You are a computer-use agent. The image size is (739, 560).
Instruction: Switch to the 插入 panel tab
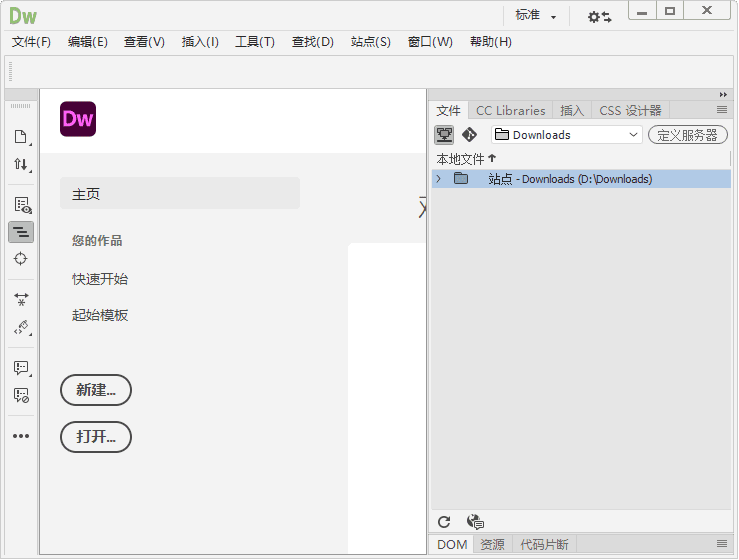click(x=572, y=111)
